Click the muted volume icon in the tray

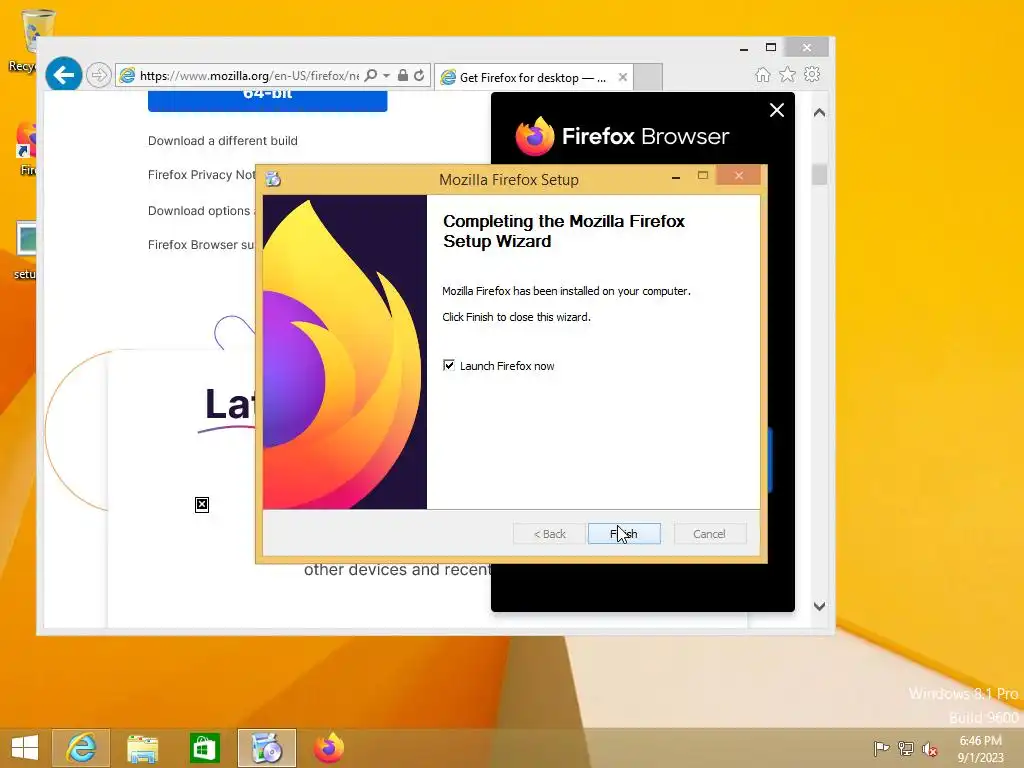(x=929, y=749)
